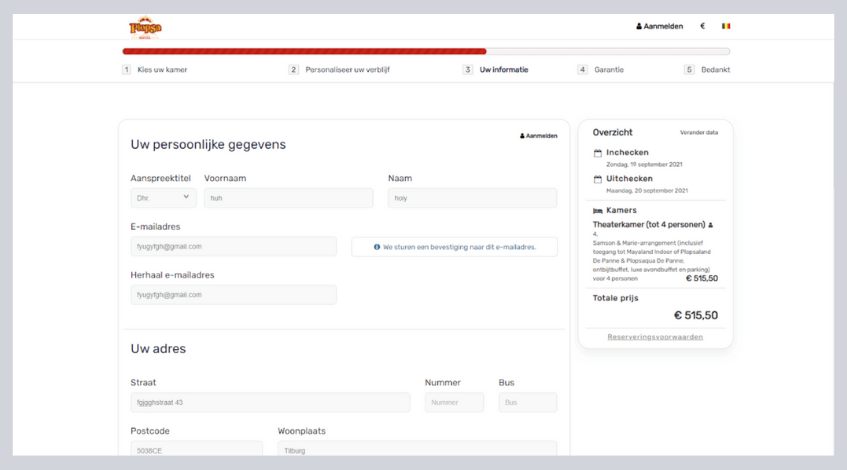Open the Aanspreektitel dropdown
Screen dimensions: 847x470
pyautogui.click(x=163, y=198)
